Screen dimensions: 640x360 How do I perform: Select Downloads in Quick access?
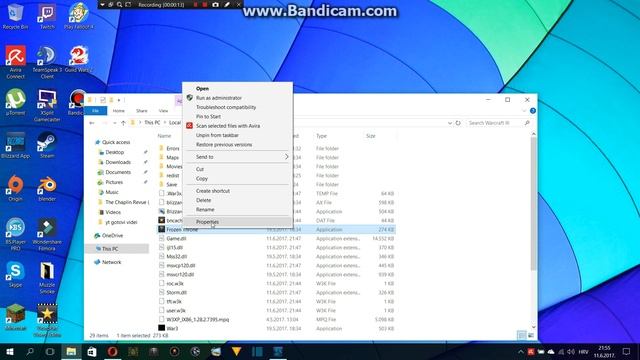(118, 162)
